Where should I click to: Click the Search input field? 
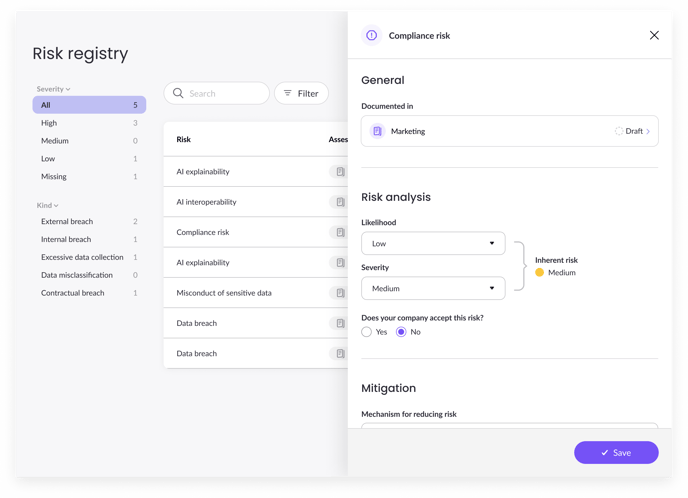tap(217, 93)
